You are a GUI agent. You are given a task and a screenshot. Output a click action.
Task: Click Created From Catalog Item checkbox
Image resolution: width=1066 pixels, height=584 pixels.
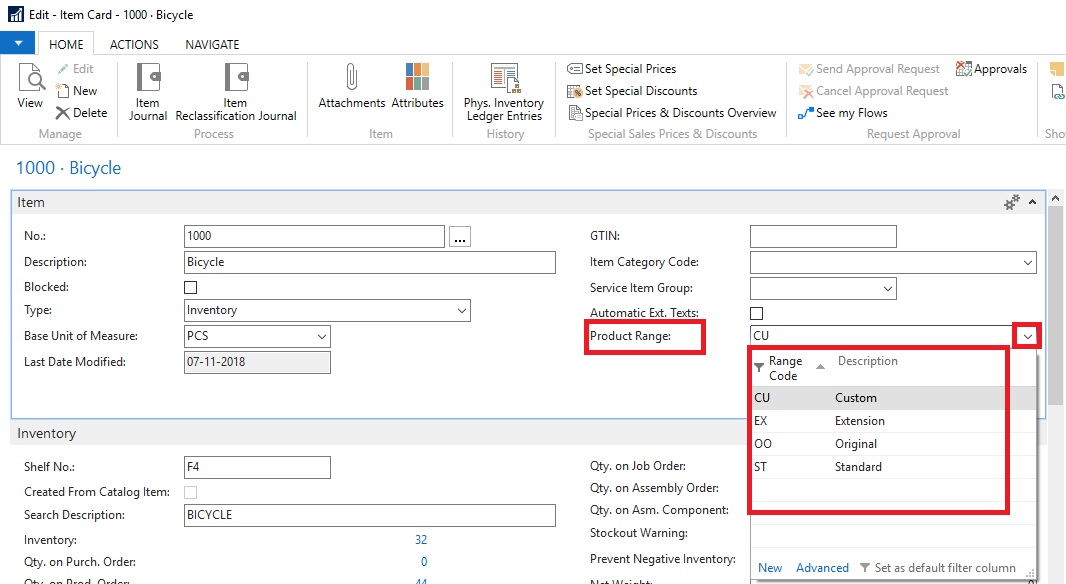(191, 492)
